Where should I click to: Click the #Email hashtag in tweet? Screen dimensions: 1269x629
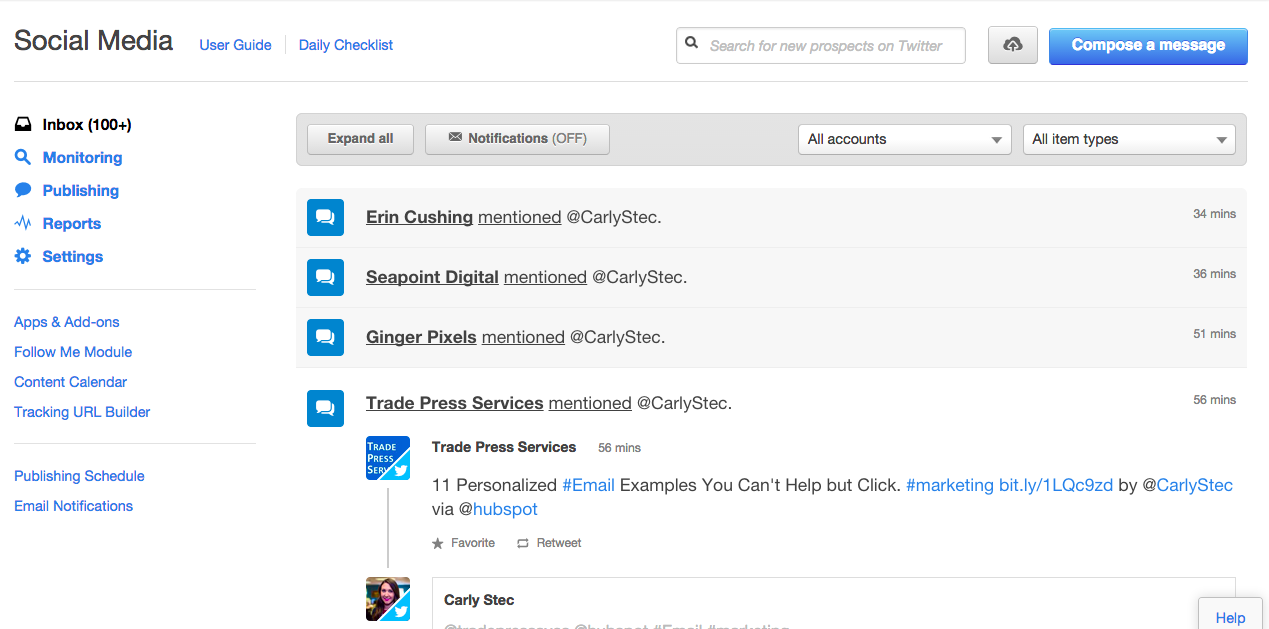tap(588, 485)
